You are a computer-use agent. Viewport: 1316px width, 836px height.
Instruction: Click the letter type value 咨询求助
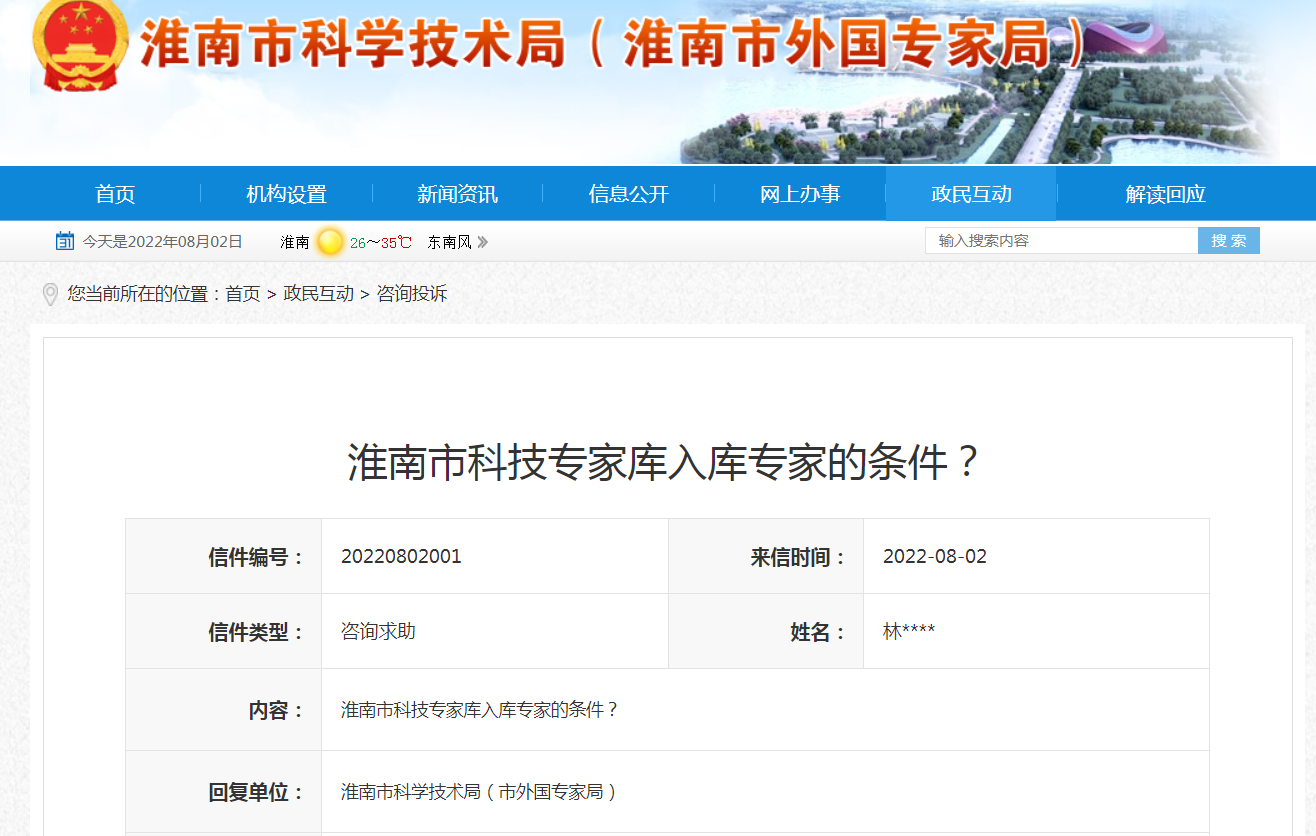tap(378, 631)
